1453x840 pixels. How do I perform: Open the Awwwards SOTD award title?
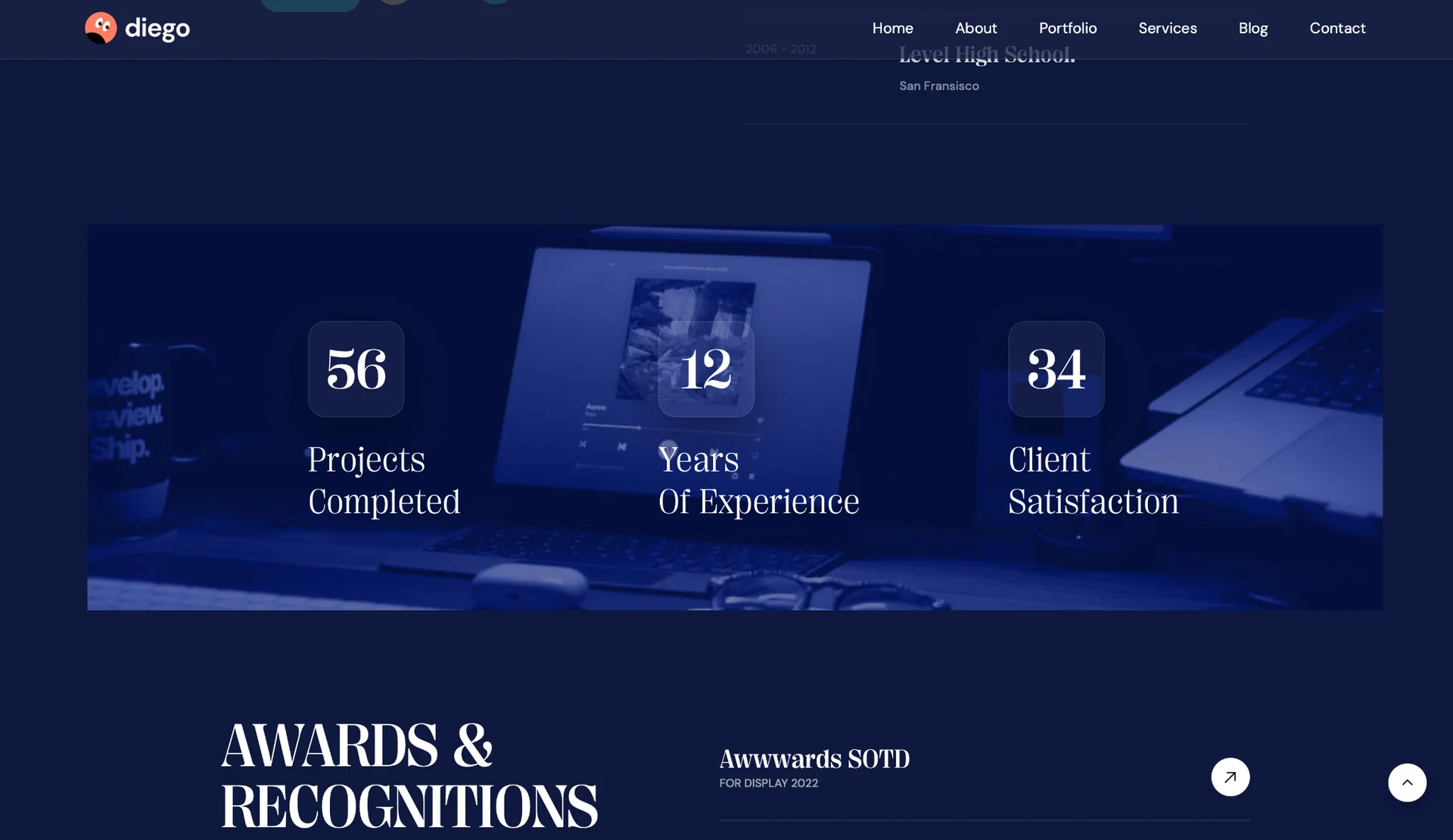[x=814, y=758]
